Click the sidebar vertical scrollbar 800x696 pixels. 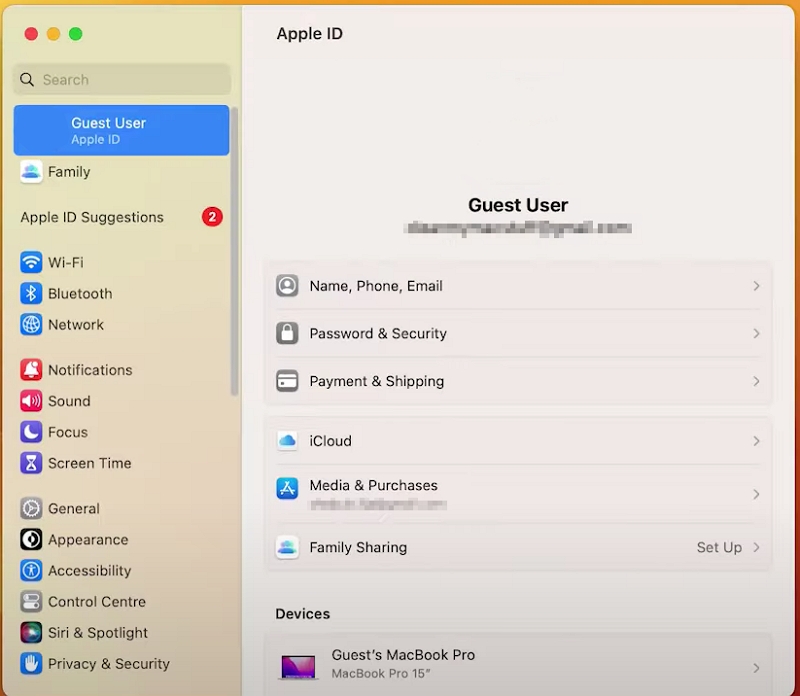point(234,251)
